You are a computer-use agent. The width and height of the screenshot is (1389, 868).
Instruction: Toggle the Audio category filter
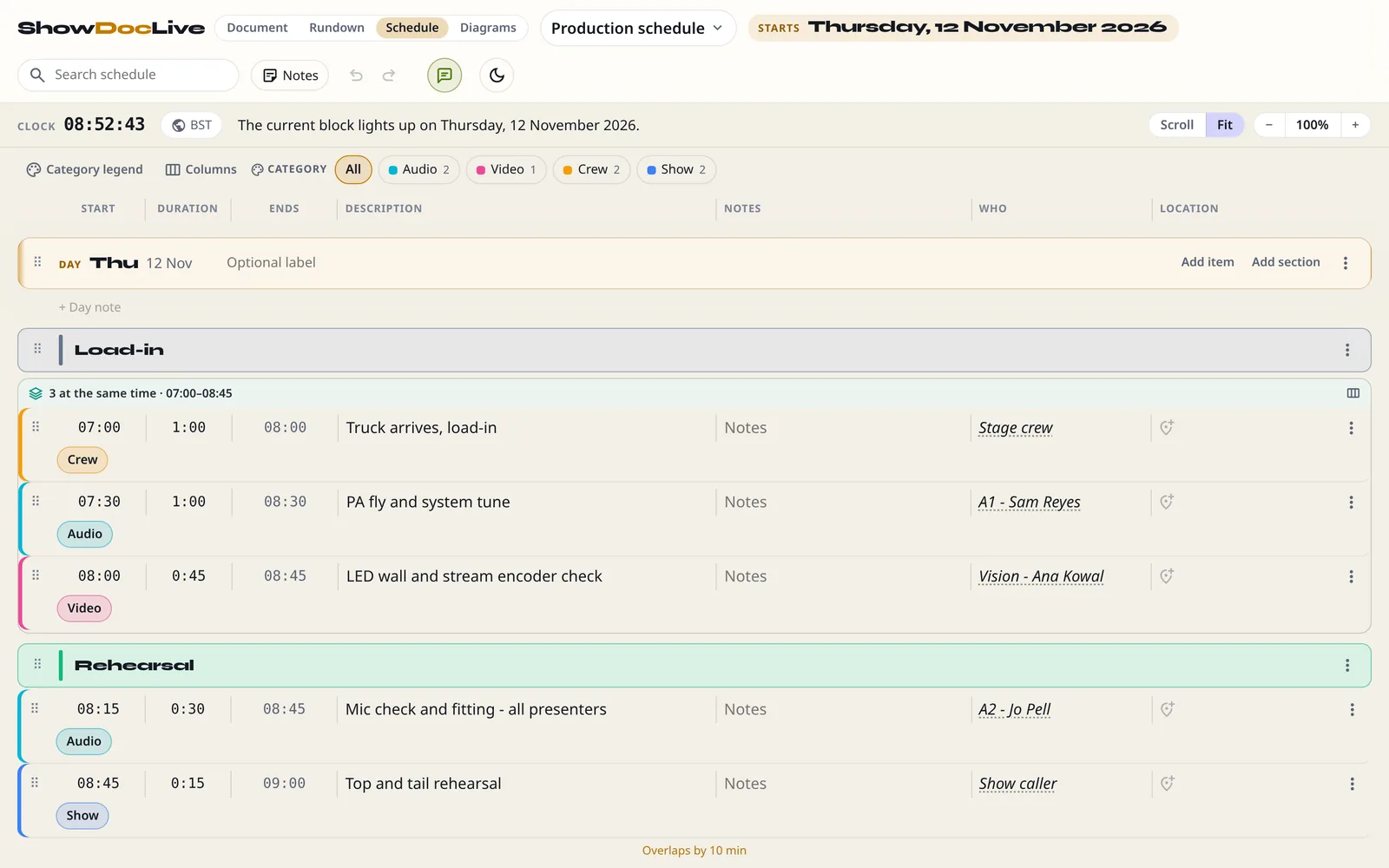point(418,169)
